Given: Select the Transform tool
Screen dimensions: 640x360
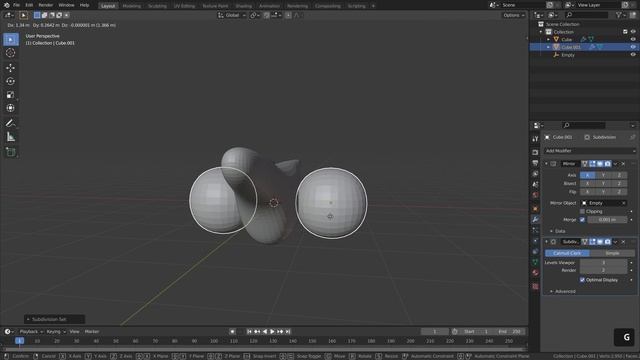Looking at the screenshot, I should point(11,108).
